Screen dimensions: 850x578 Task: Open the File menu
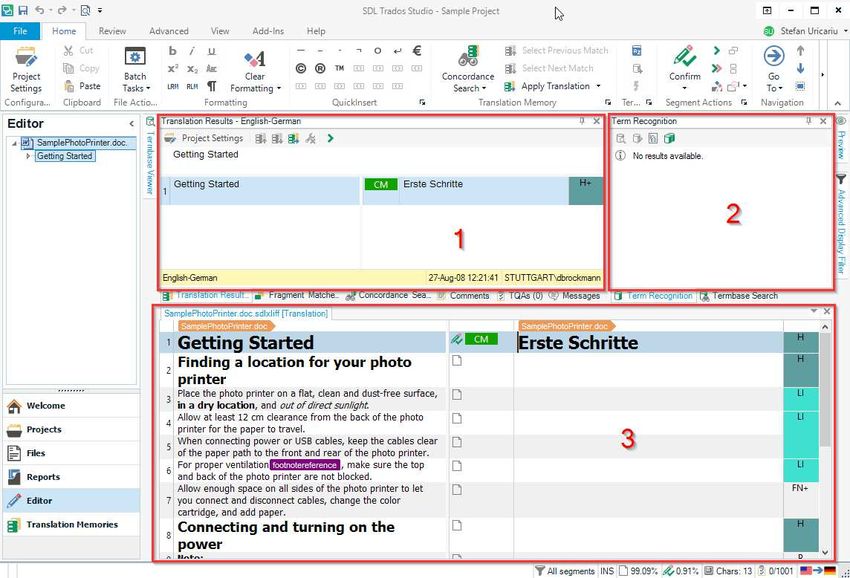click(20, 31)
